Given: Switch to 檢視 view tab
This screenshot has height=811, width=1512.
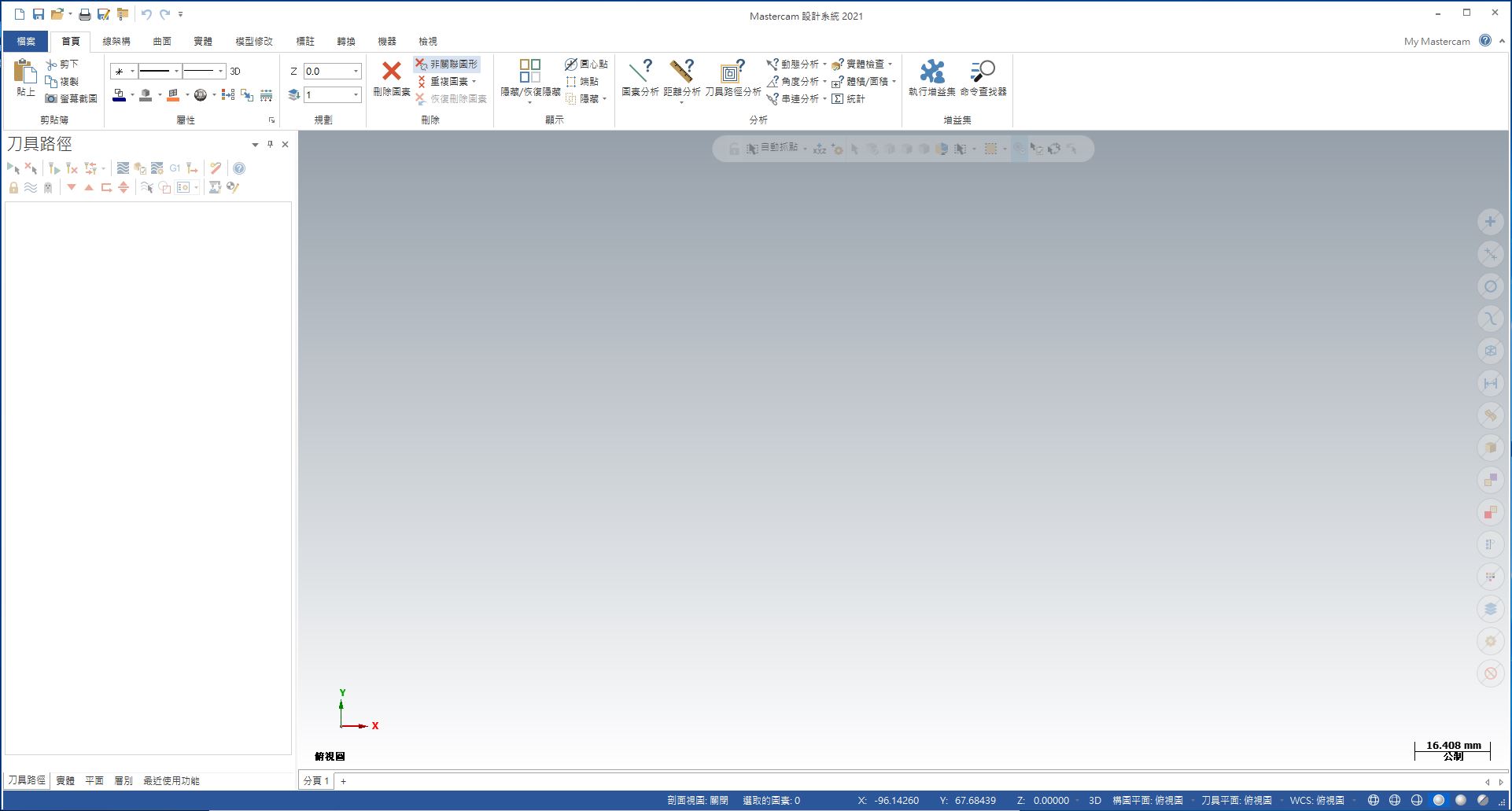Looking at the screenshot, I should [x=428, y=41].
